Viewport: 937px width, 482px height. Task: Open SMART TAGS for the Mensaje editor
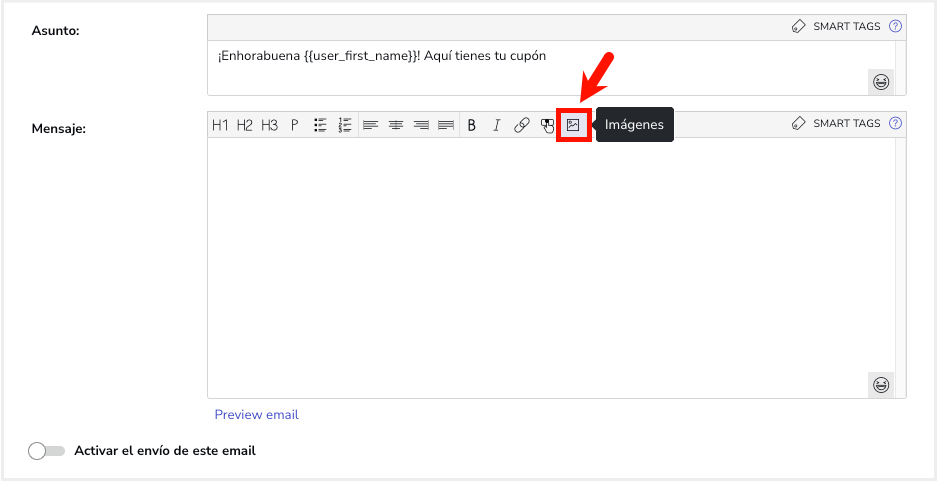point(836,124)
